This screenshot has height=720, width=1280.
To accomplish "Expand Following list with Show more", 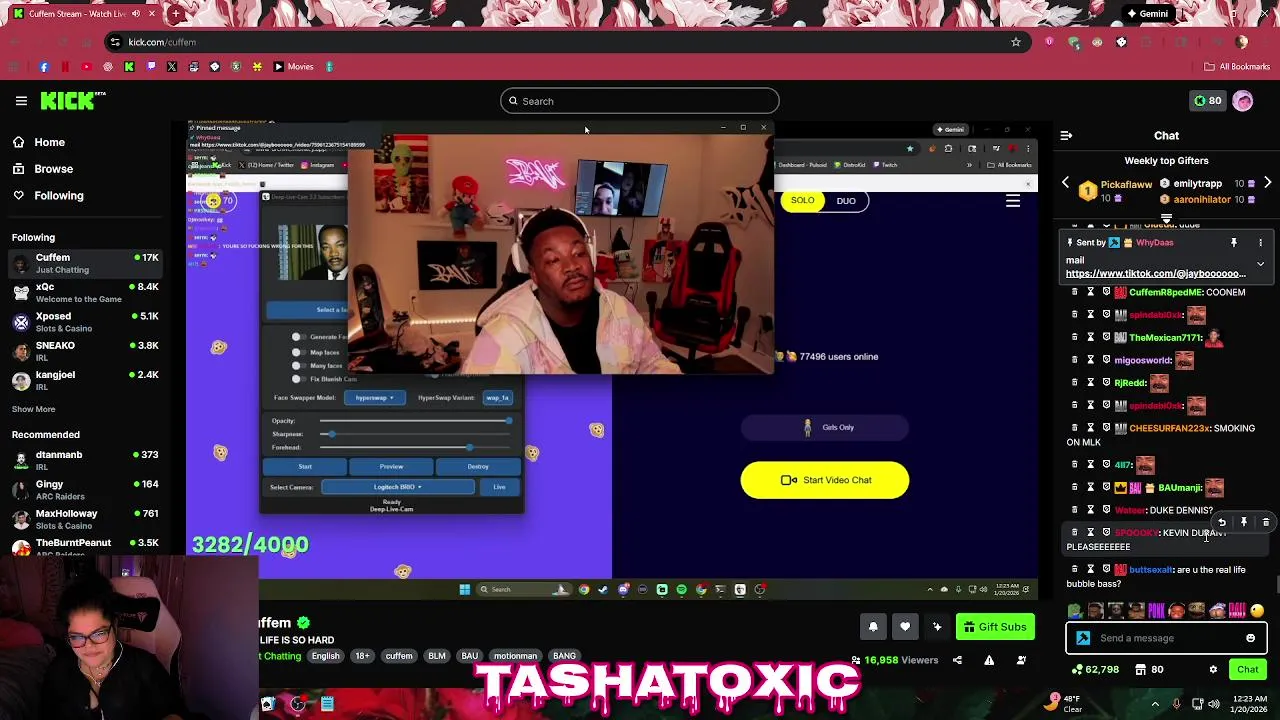I will click(x=33, y=409).
